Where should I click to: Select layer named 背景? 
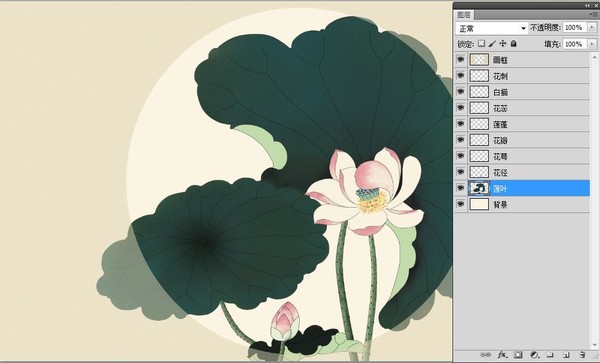coord(500,205)
